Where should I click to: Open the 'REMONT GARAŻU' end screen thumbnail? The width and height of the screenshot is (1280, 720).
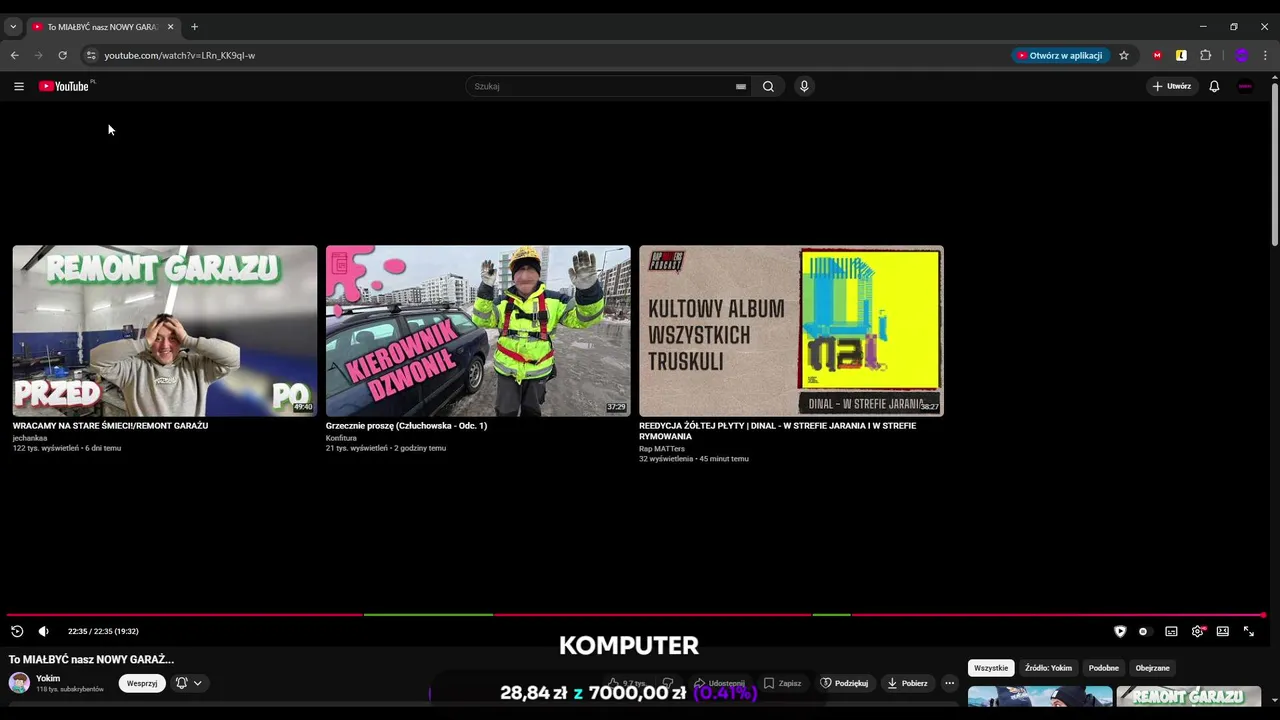(x=165, y=331)
